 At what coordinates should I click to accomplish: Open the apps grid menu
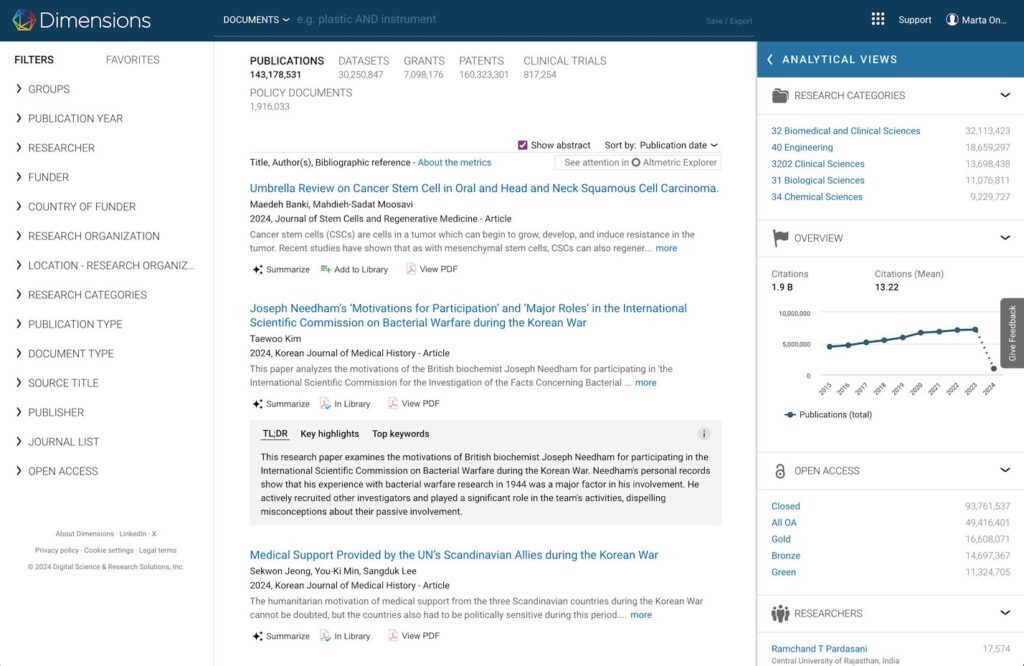(878, 19)
